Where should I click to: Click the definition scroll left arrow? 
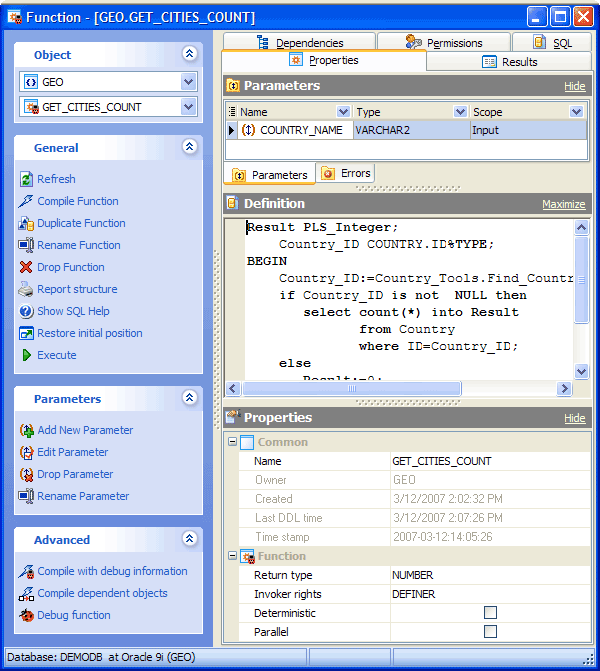point(233,389)
